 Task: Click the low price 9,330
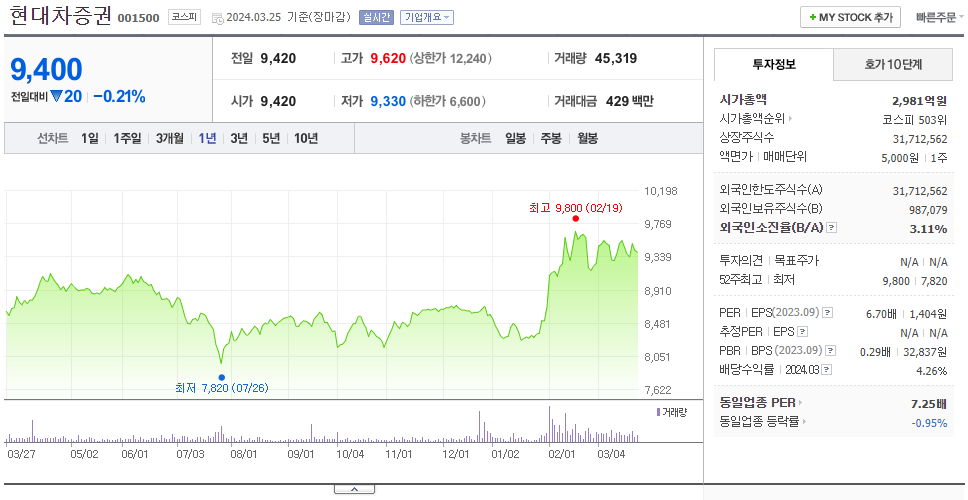[x=388, y=101]
